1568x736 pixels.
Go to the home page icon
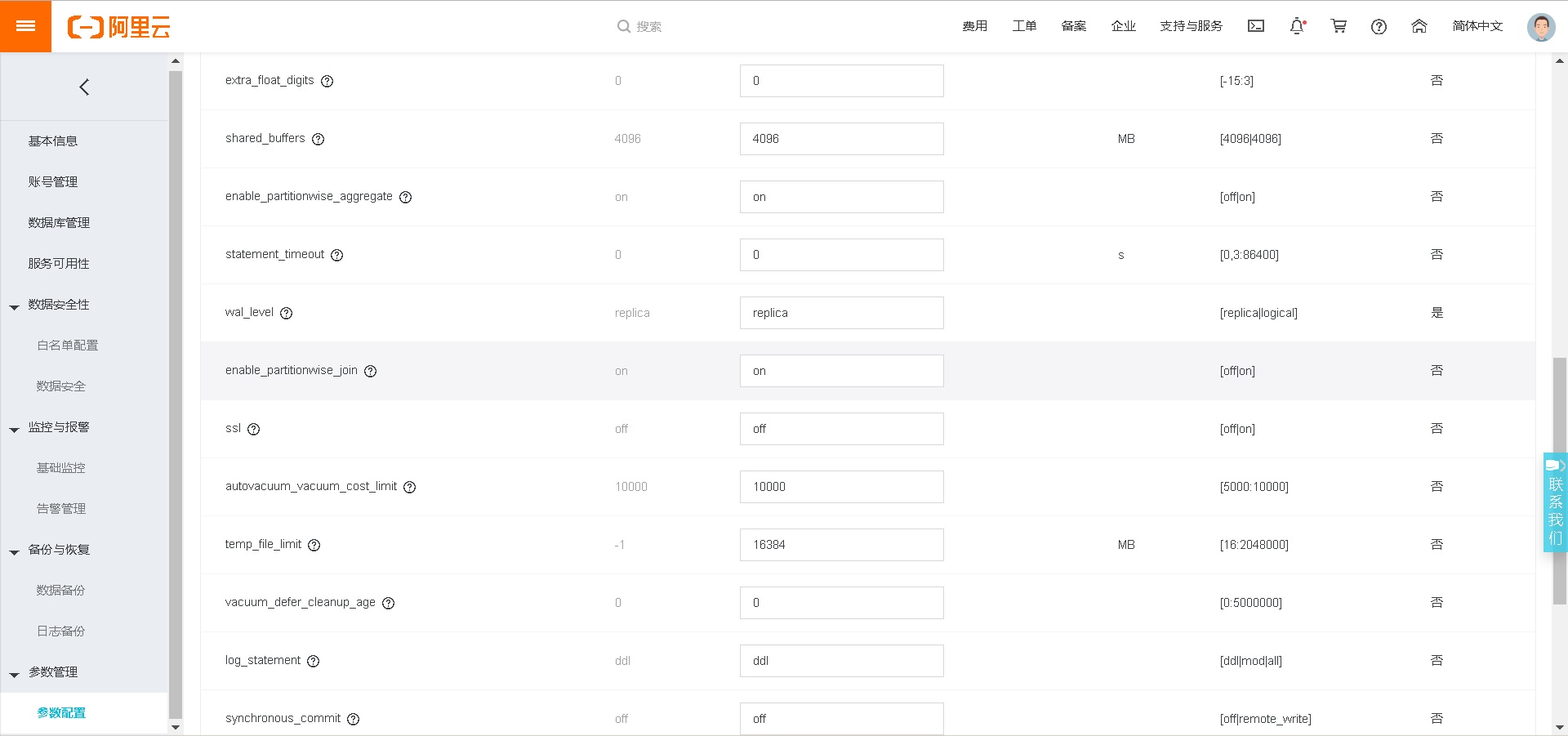click(x=1419, y=26)
